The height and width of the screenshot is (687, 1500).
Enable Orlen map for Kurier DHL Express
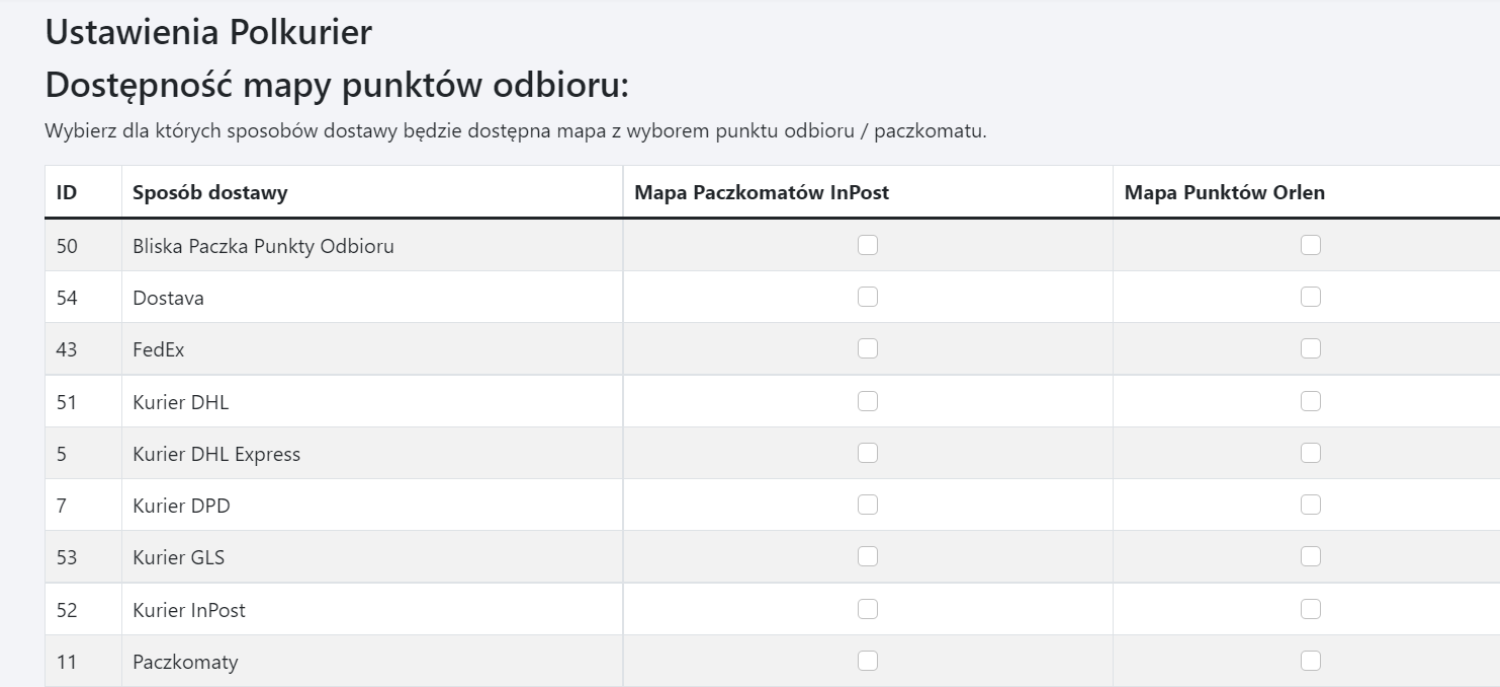pyautogui.click(x=1310, y=452)
